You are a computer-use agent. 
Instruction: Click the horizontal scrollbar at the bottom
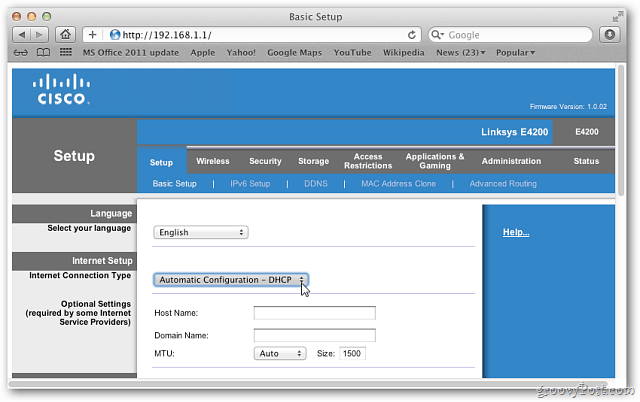pyautogui.click(x=308, y=383)
